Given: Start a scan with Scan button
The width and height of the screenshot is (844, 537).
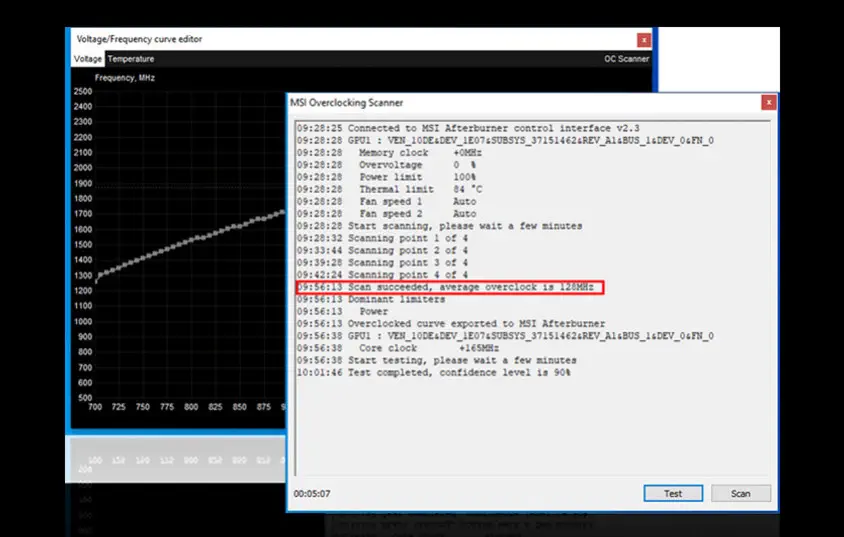Looking at the screenshot, I should point(740,493).
